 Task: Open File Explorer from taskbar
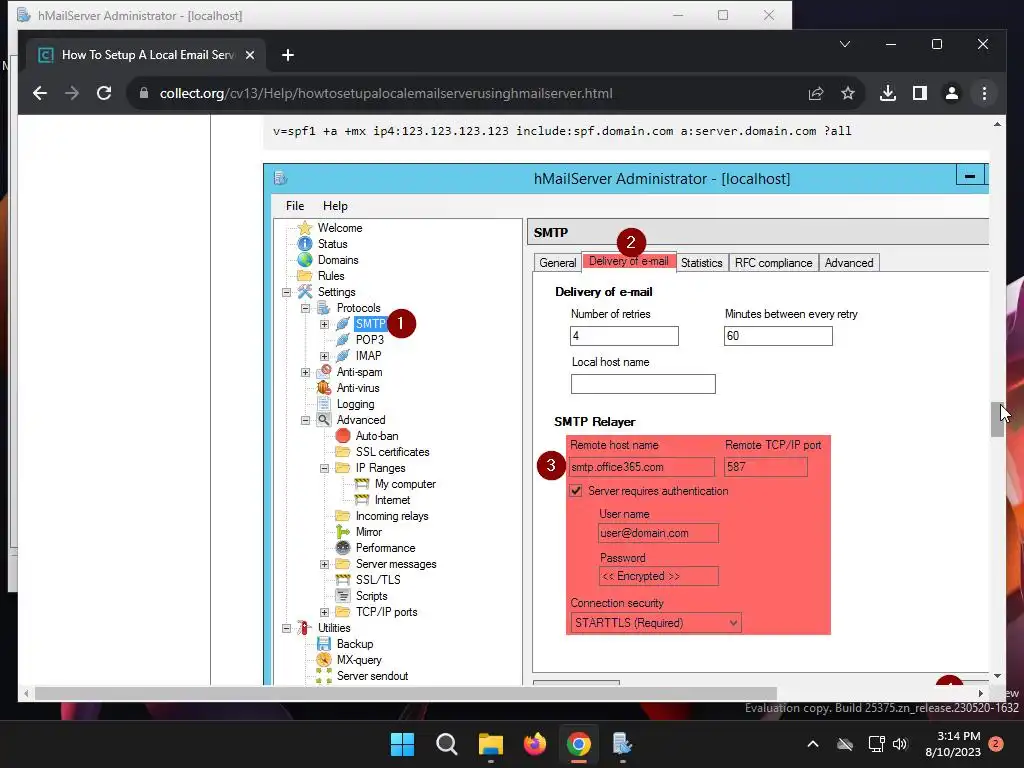pos(490,744)
